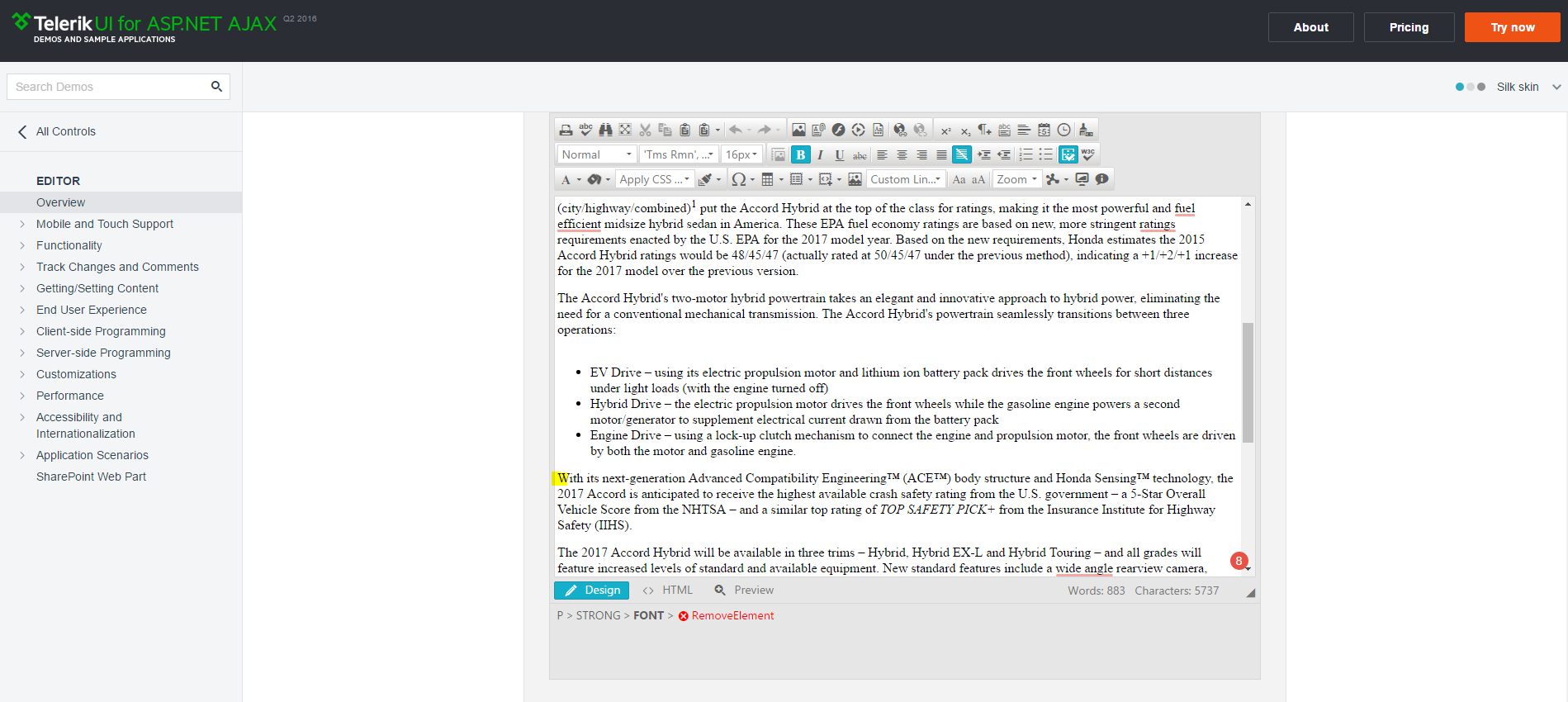Viewport: 1568px width, 702px height.
Task: Open the Performance sidebar item
Action: [x=70, y=396]
